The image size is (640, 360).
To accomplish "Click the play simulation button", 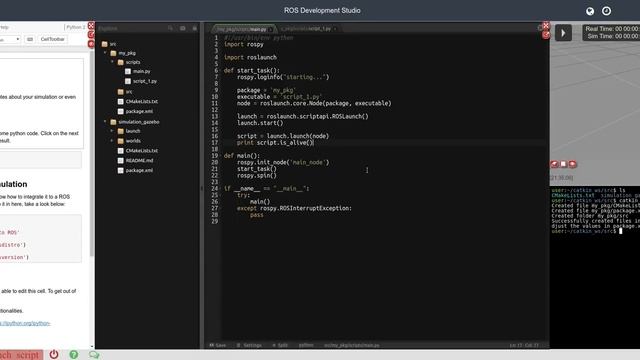I will click(x=563, y=33).
